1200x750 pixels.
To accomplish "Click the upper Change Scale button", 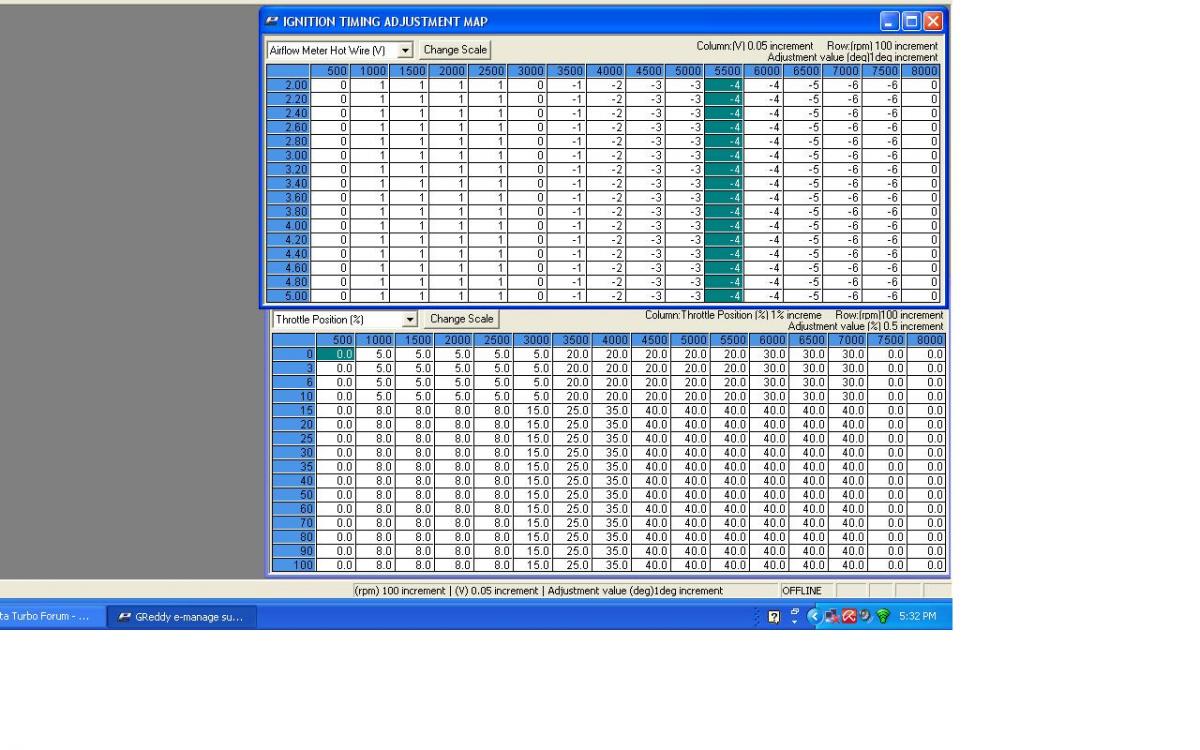I will pyautogui.click(x=455, y=49).
